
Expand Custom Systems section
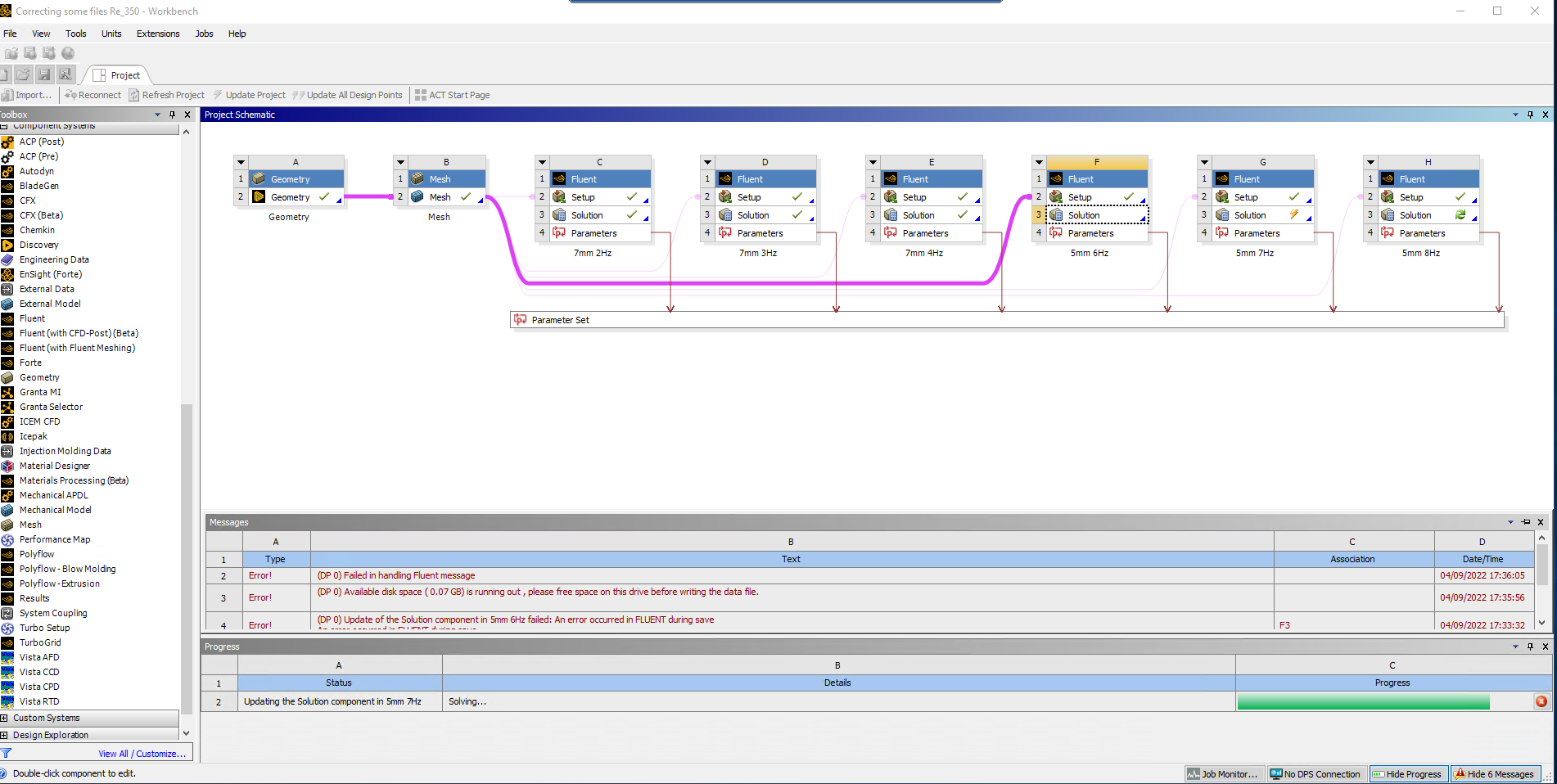[x=5, y=718]
